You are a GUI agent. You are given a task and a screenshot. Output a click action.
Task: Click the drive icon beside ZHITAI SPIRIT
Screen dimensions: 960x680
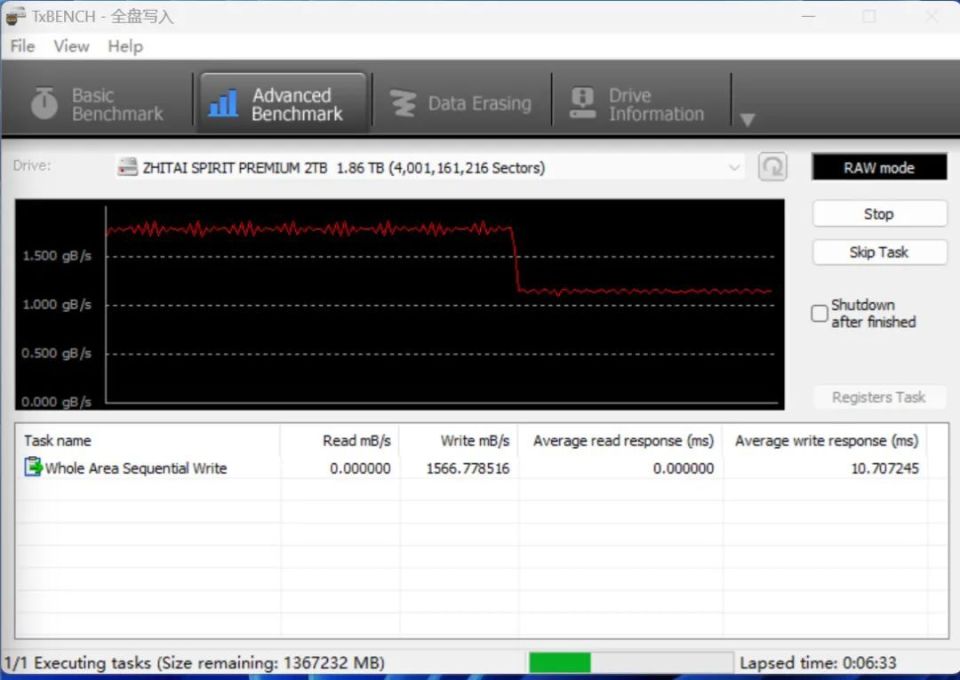pyautogui.click(x=127, y=166)
